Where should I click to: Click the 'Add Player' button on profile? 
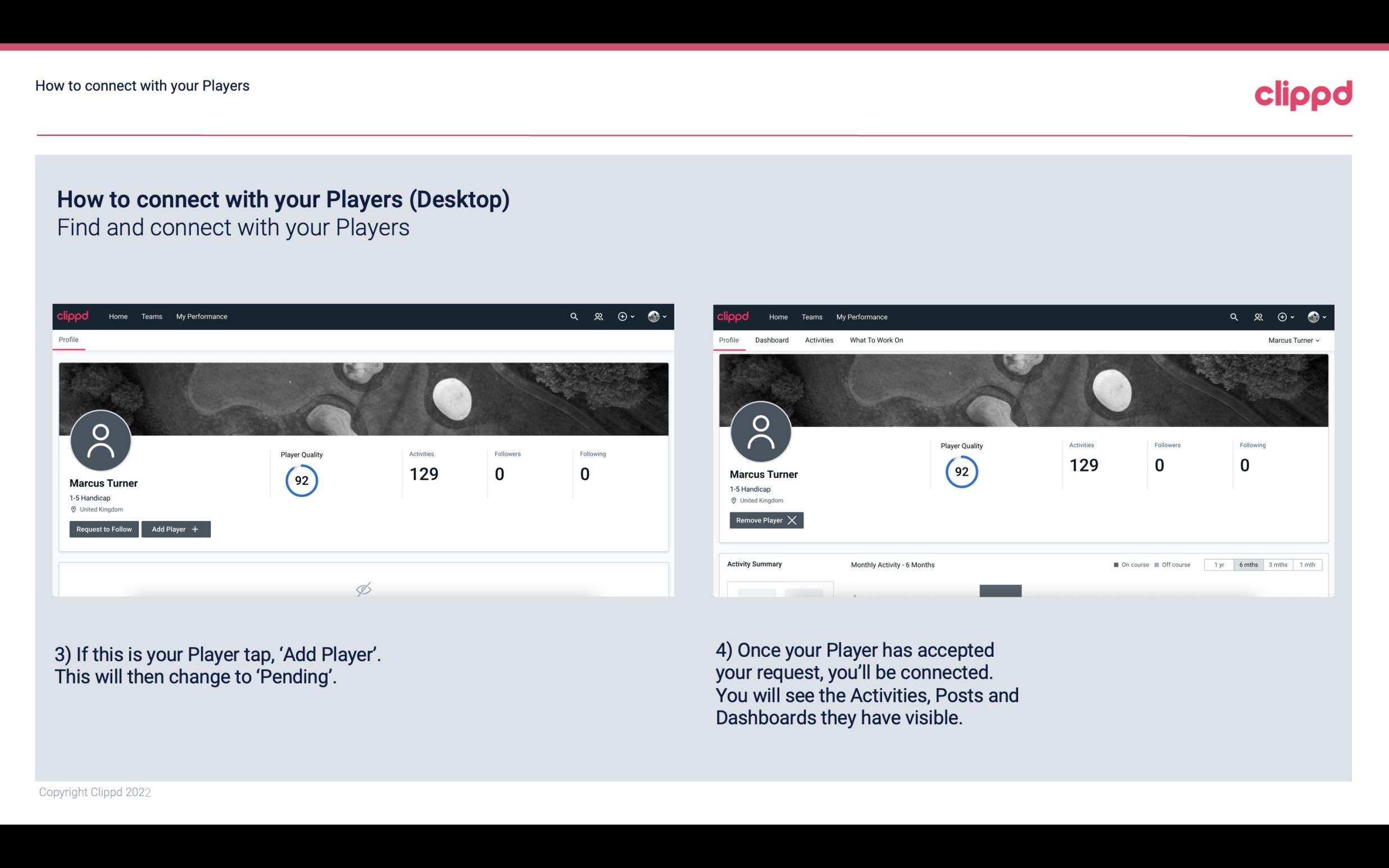[176, 529]
